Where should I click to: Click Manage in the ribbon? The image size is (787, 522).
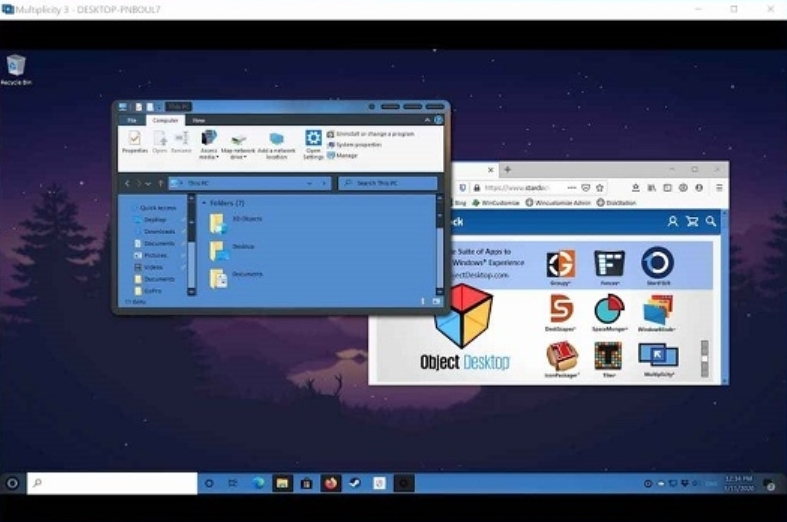tap(342, 156)
